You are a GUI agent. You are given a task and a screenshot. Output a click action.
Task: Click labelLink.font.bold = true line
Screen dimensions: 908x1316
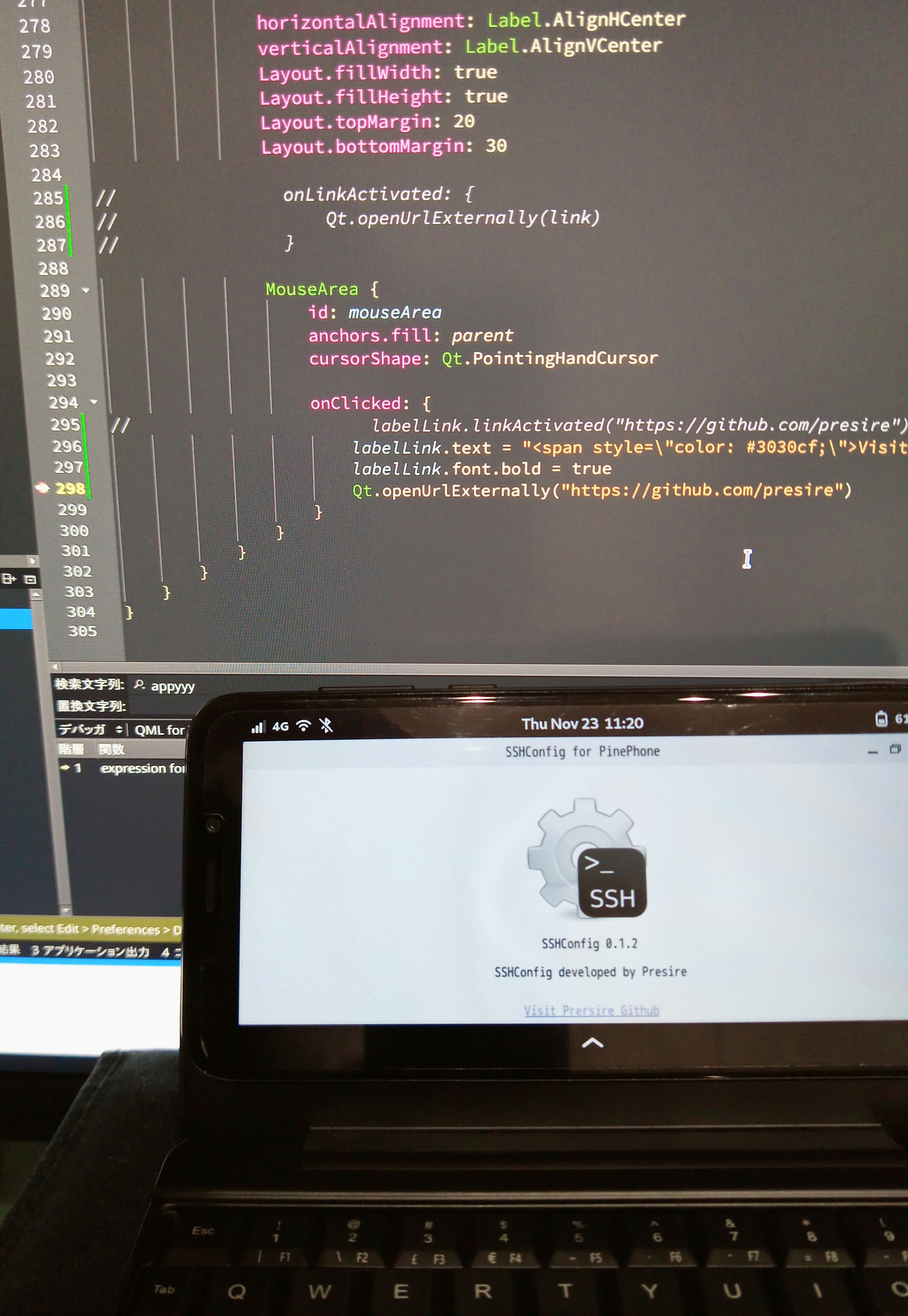(x=482, y=469)
